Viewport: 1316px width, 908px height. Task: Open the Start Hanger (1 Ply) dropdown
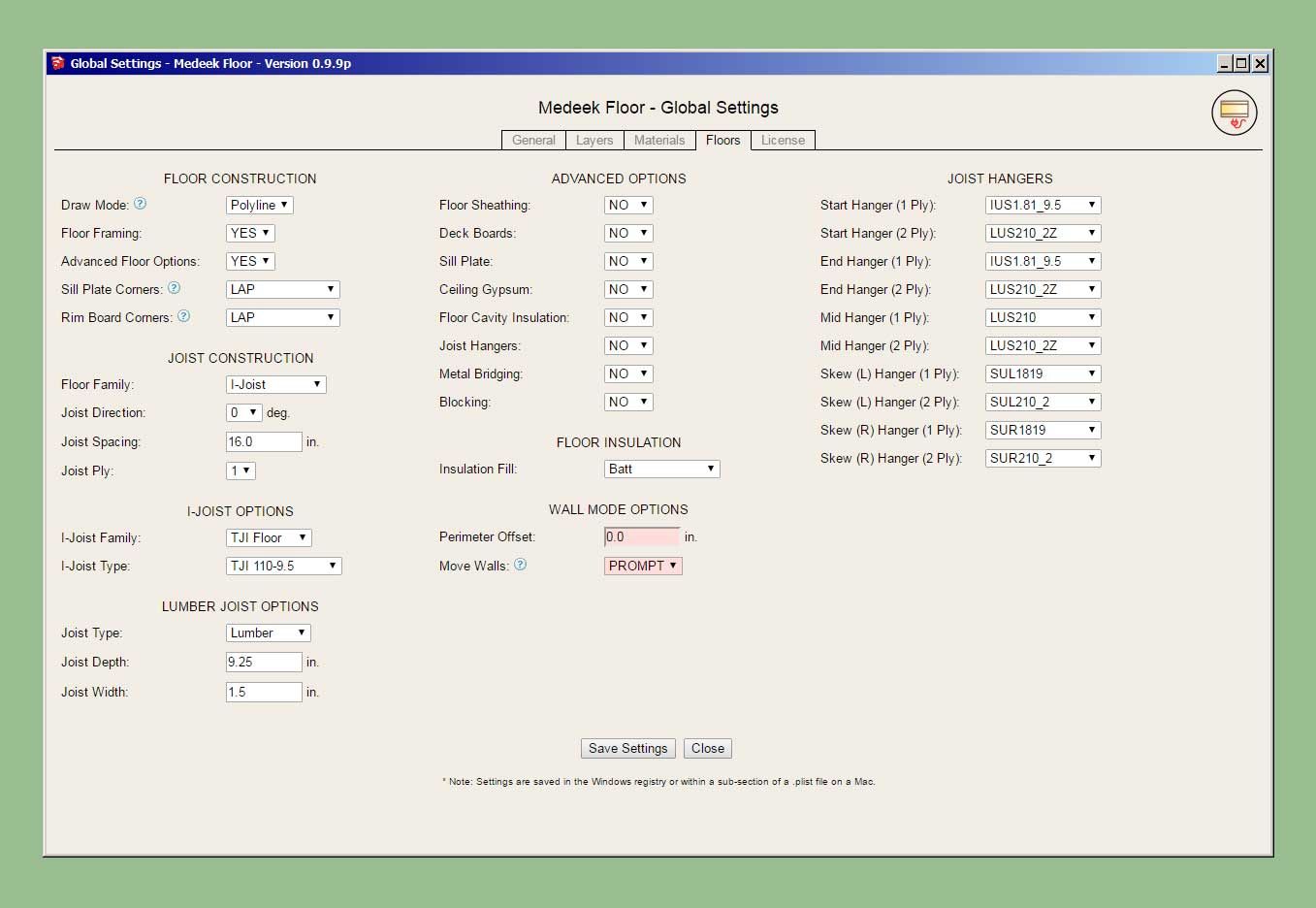pos(1043,205)
